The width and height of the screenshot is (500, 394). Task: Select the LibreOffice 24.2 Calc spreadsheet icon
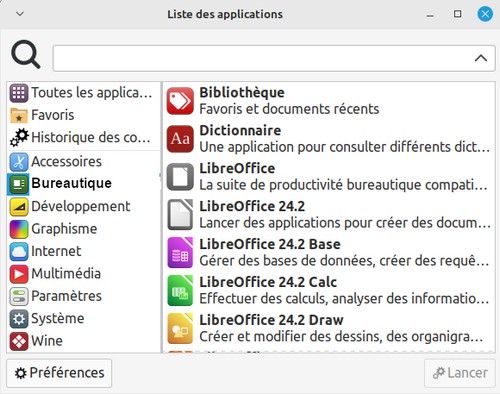180,291
